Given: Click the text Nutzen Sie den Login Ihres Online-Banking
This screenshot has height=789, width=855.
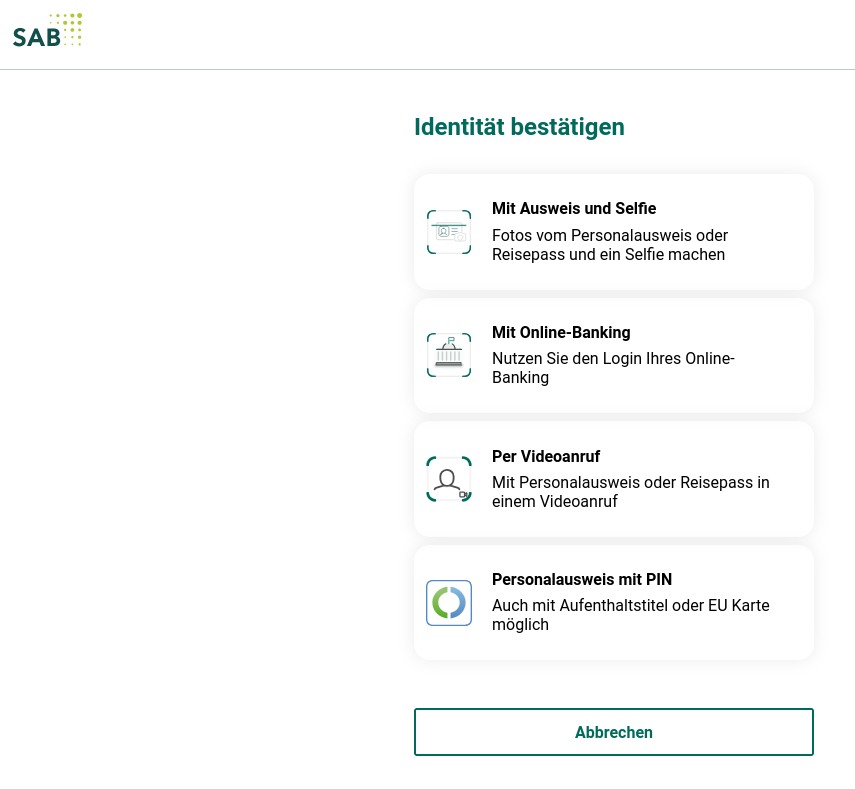Looking at the screenshot, I should [613, 368].
